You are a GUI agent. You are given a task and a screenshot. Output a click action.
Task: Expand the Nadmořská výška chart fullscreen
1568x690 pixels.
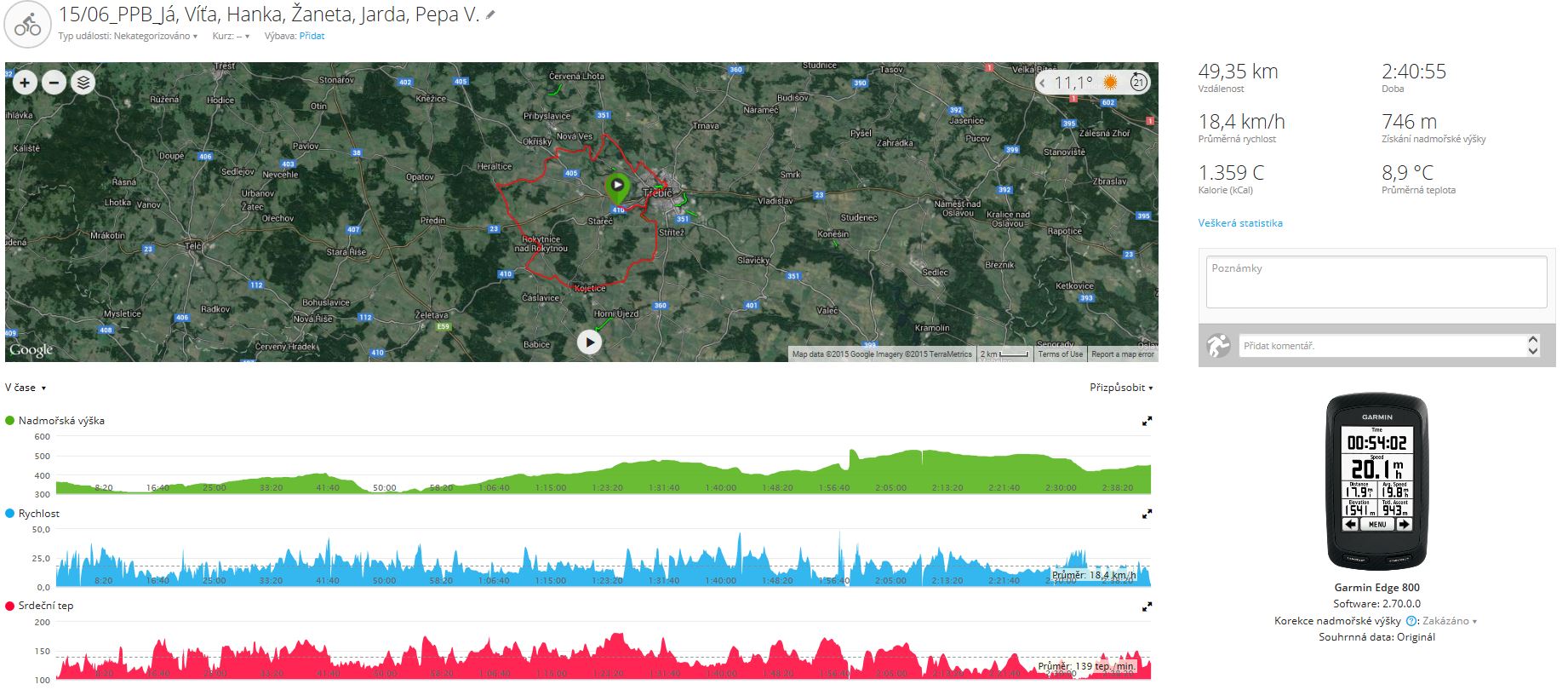coord(1147,421)
